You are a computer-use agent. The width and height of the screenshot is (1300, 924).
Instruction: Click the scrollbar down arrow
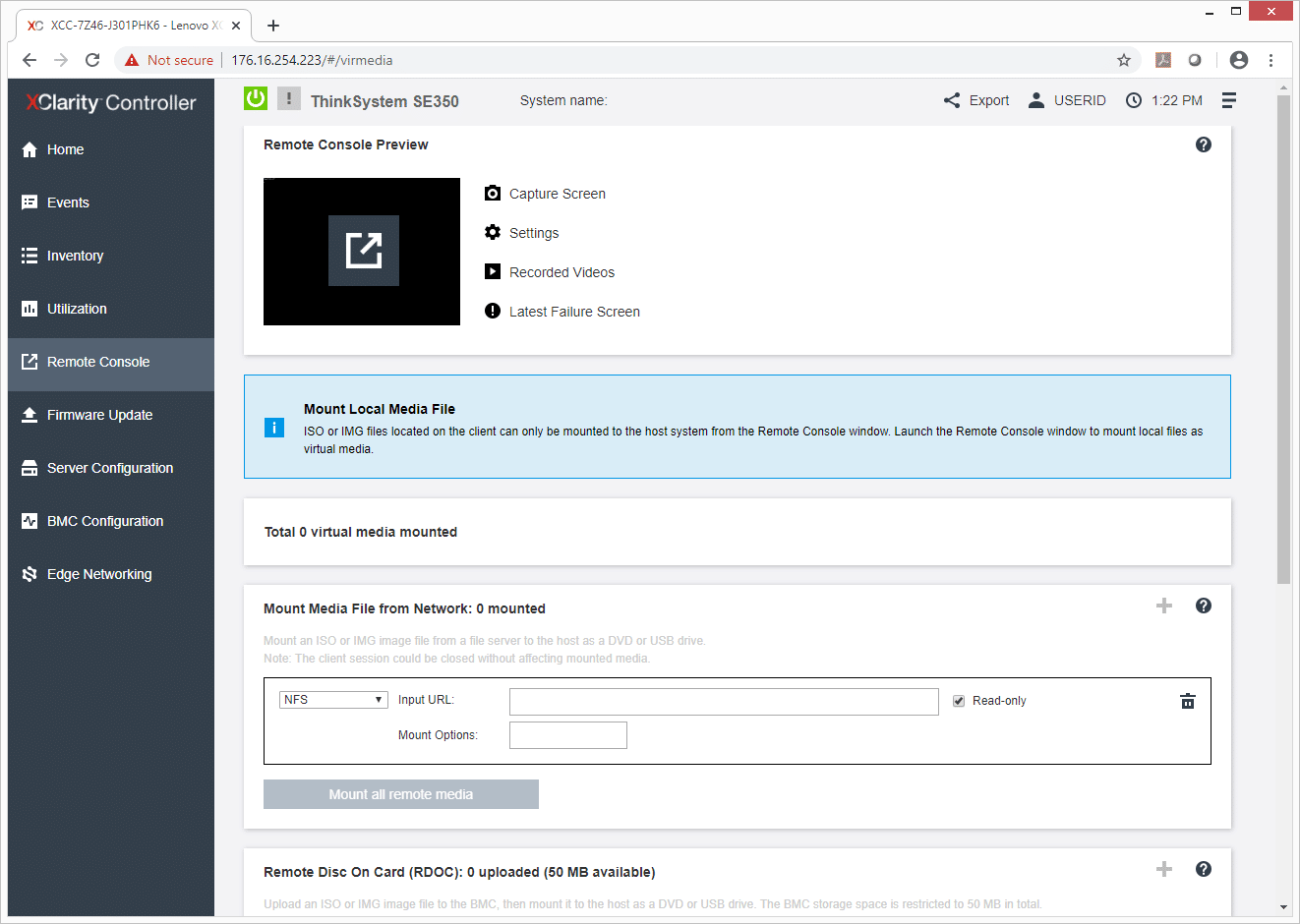1283,907
